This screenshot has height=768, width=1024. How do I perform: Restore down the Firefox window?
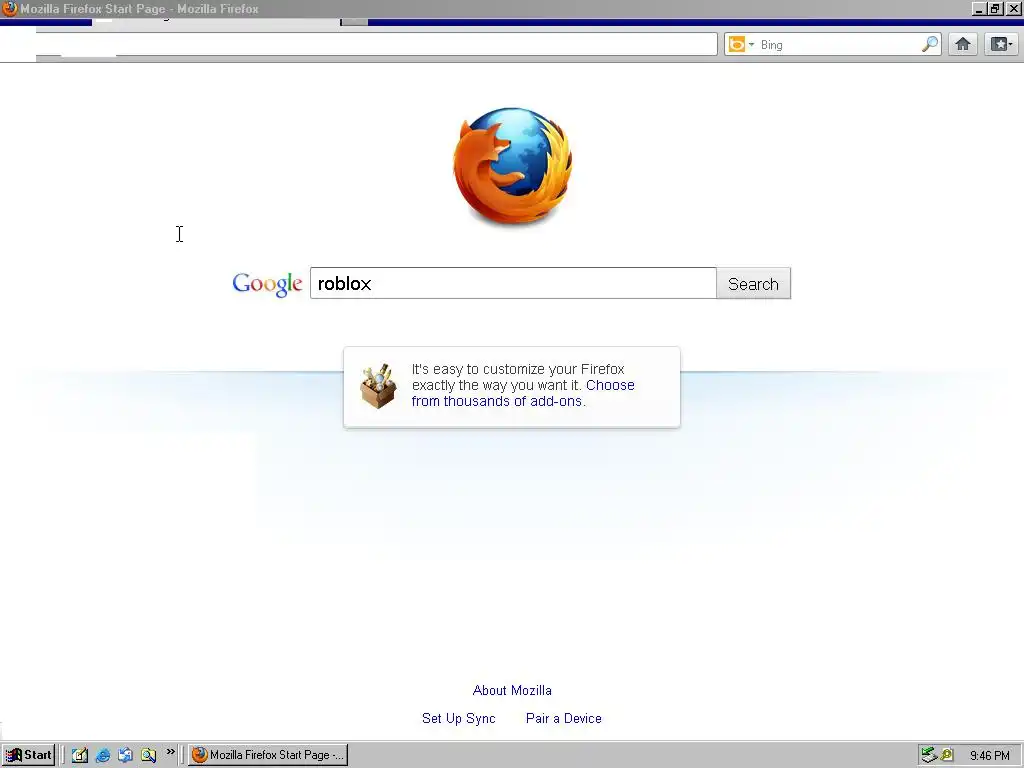(x=995, y=9)
